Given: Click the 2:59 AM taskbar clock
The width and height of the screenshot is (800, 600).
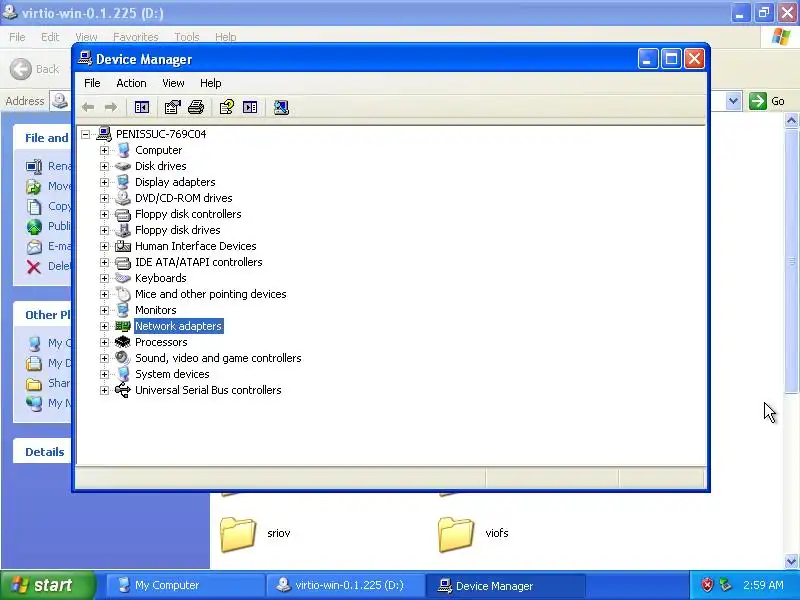Looking at the screenshot, I should [x=763, y=585].
